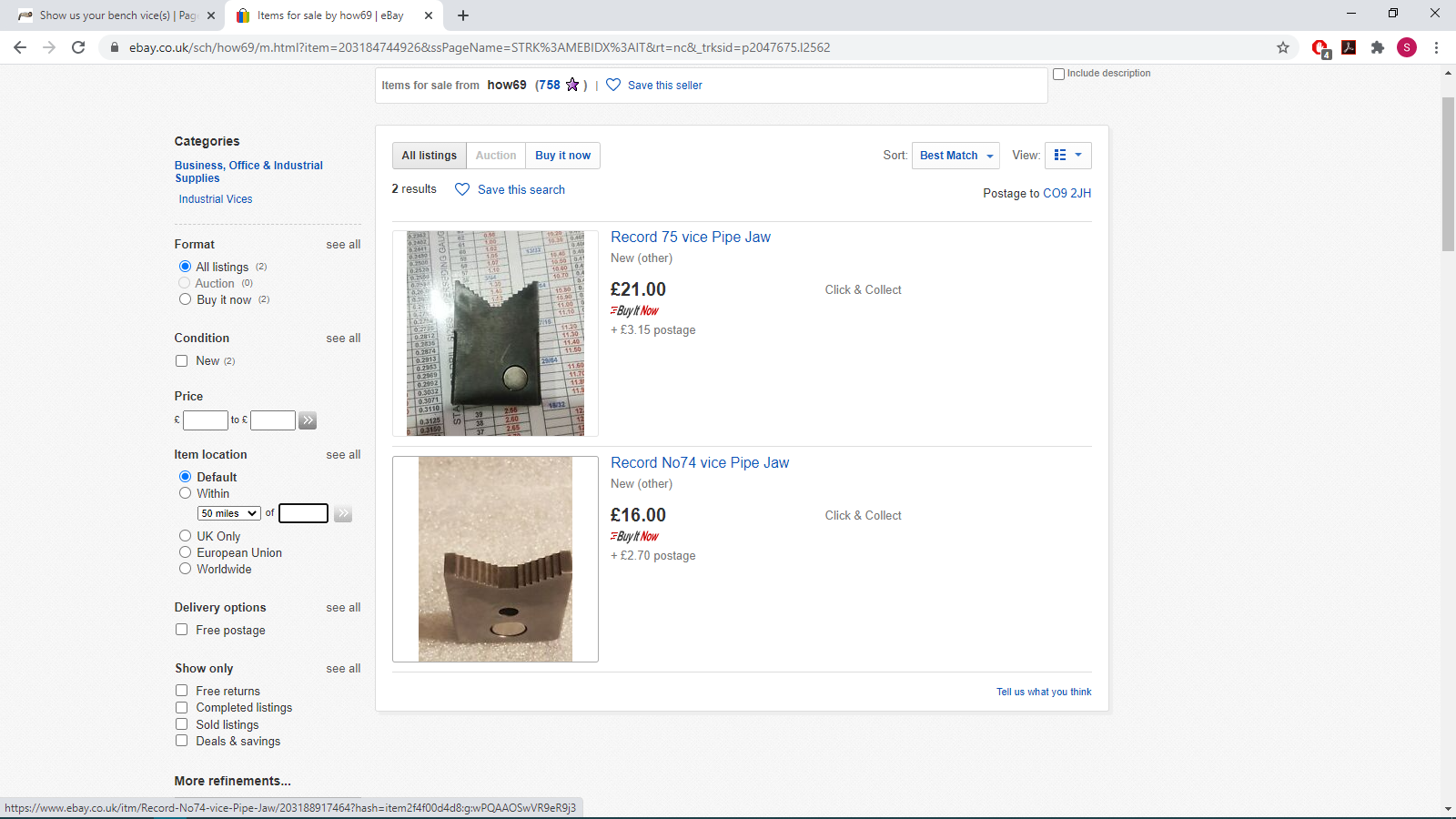Submit the price range arrow button
This screenshot has width=1456, height=819.
(x=308, y=420)
